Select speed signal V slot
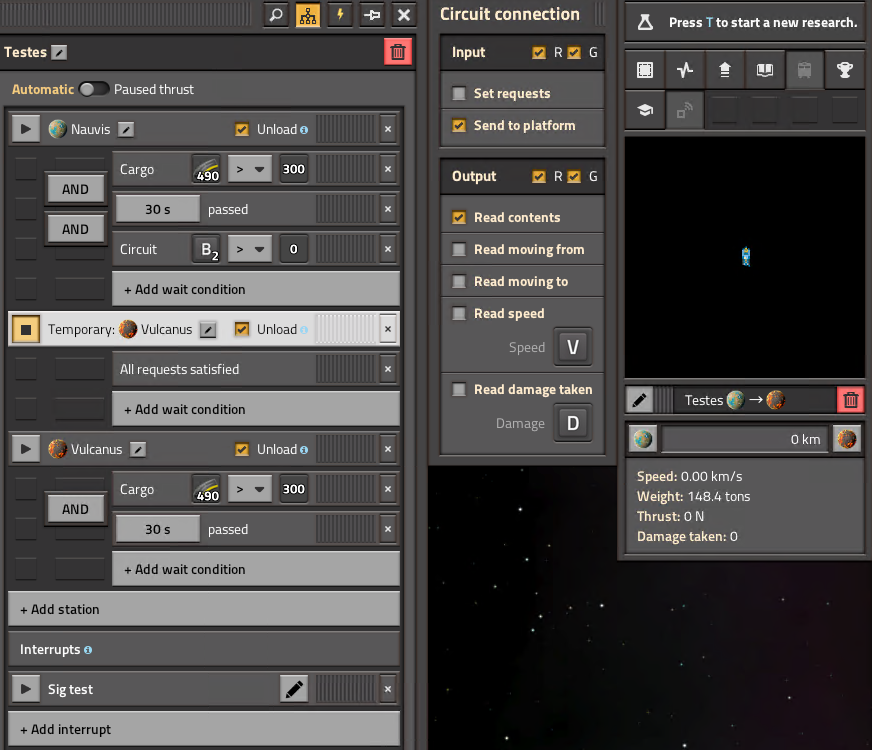 [573, 347]
